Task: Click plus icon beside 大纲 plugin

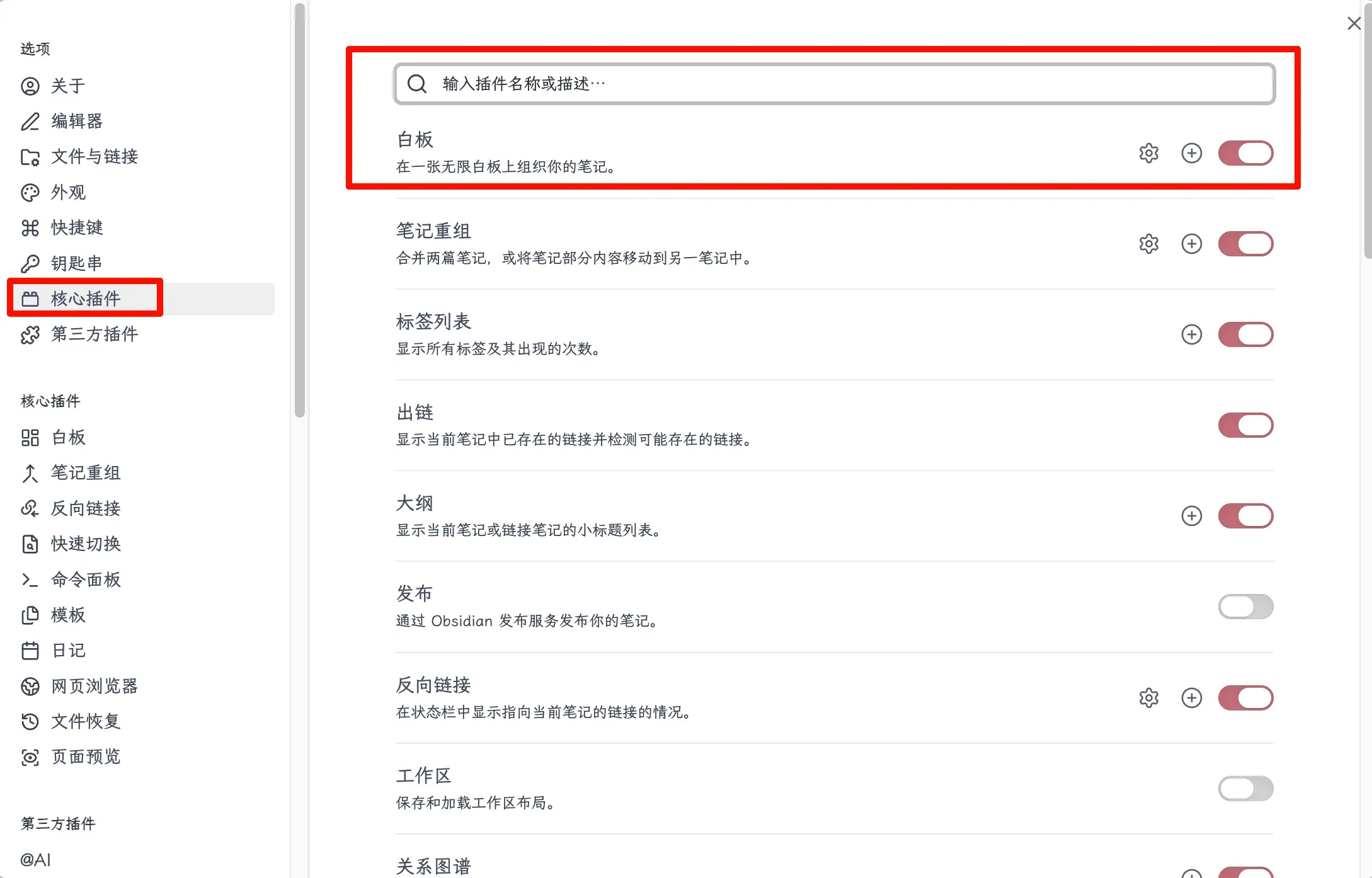Action: point(1191,516)
